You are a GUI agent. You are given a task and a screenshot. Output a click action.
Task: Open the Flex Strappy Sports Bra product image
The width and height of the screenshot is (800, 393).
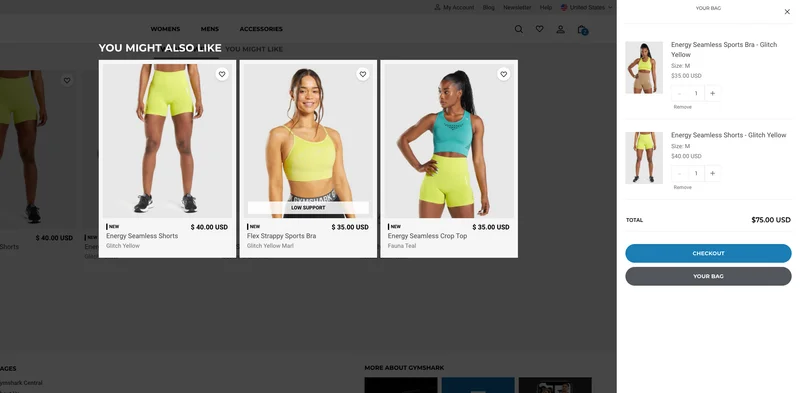[308, 141]
